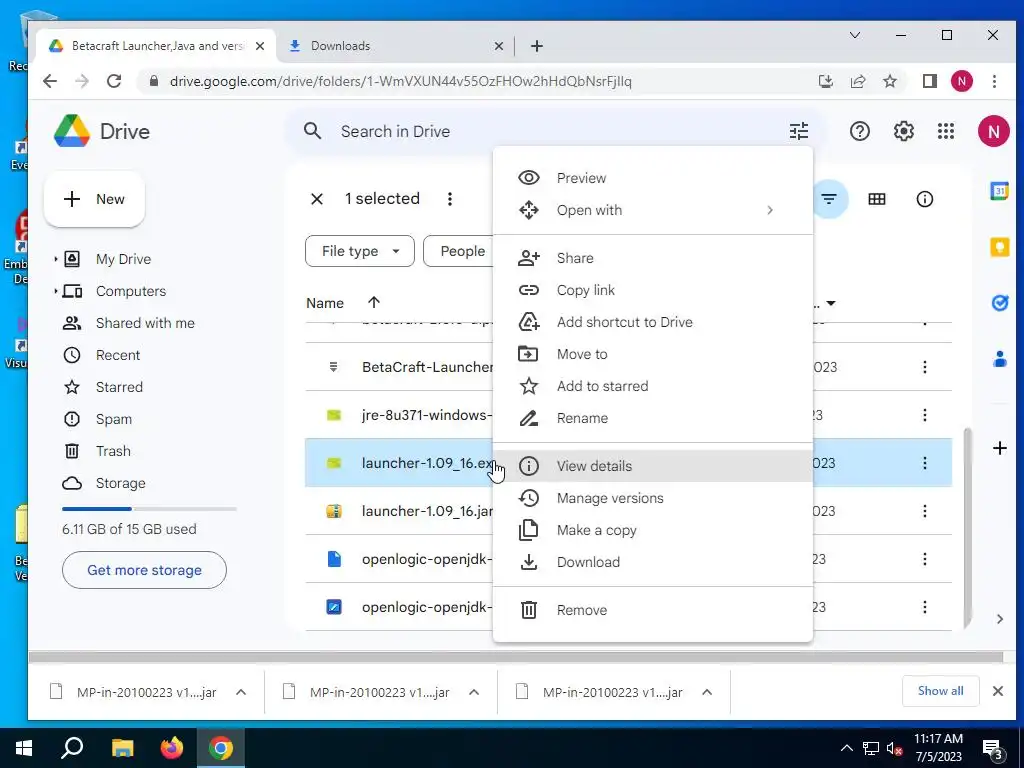
Task: Open search options filter icon
Action: pos(799,131)
